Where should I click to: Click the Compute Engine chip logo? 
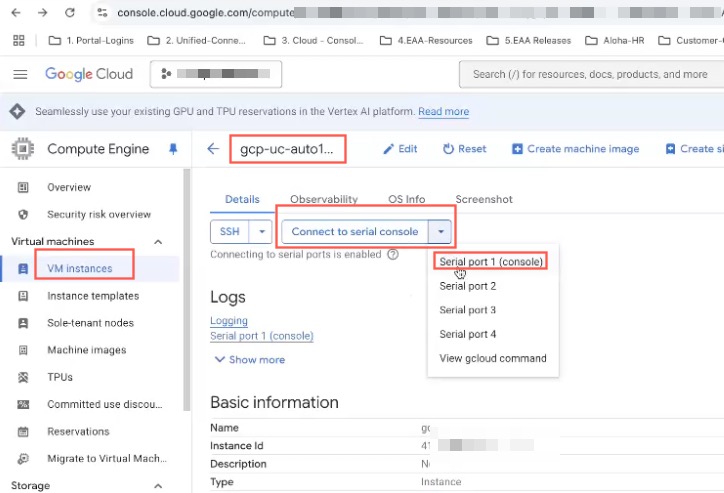tap(21, 149)
